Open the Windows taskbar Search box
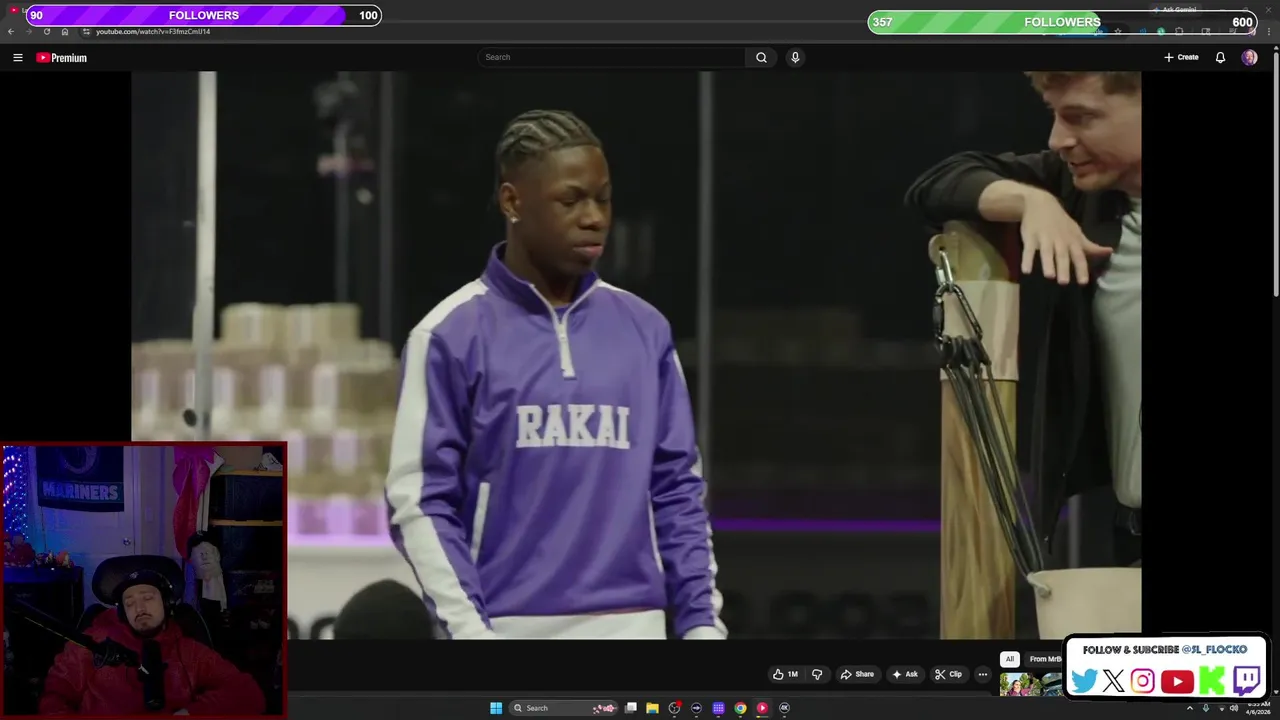Viewport: 1280px width, 720px height. [565, 708]
